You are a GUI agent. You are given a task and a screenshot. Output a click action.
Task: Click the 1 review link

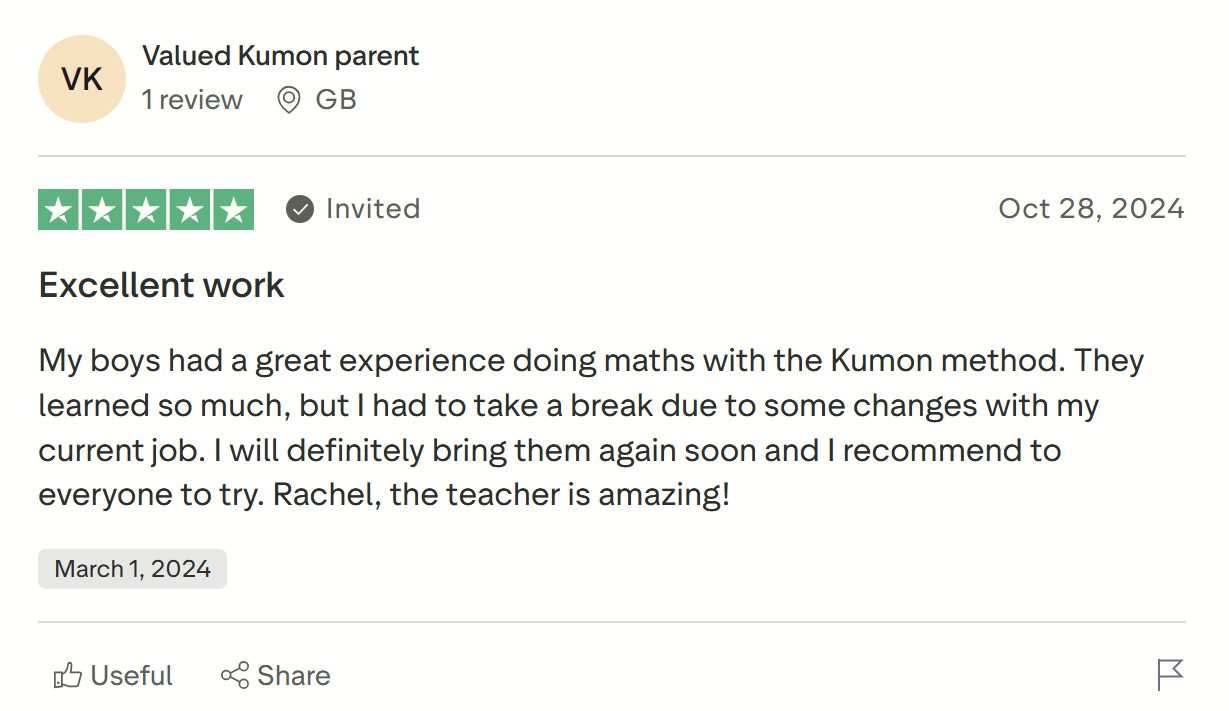(192, 100)
